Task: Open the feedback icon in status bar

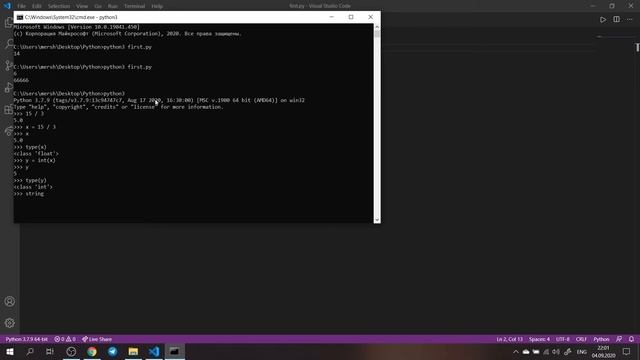Action: click(x=619, y=339)
